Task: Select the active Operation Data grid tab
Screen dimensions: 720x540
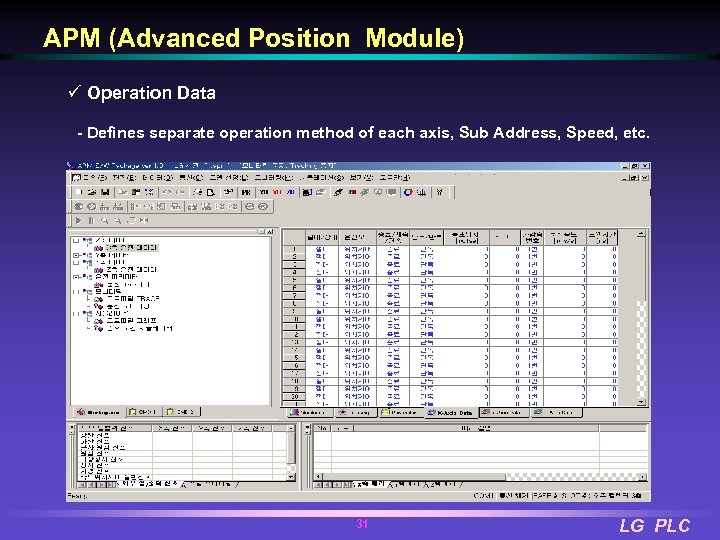Action: pos(450,413)
